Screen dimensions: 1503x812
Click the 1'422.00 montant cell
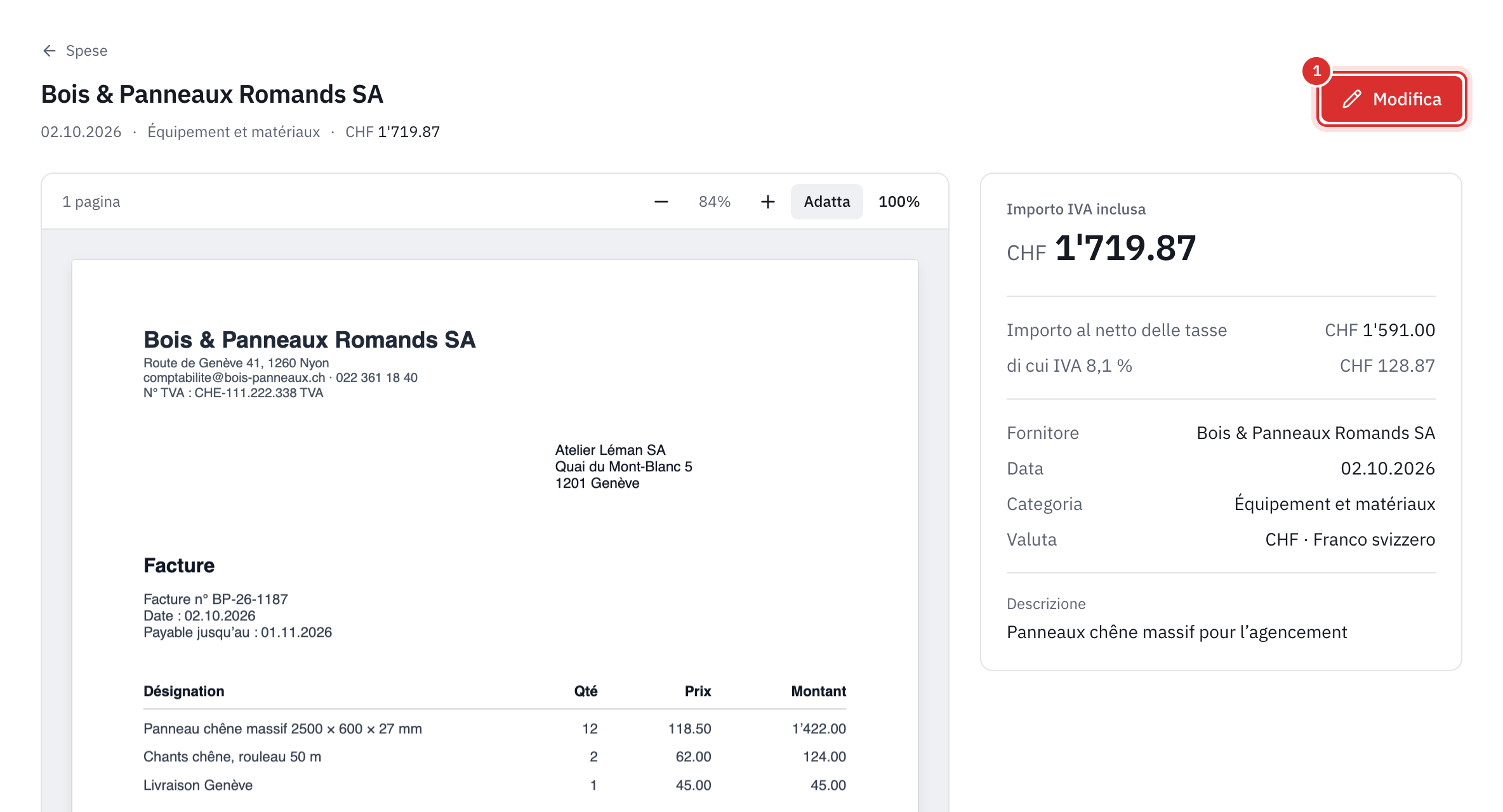click(x=819, y=728)
